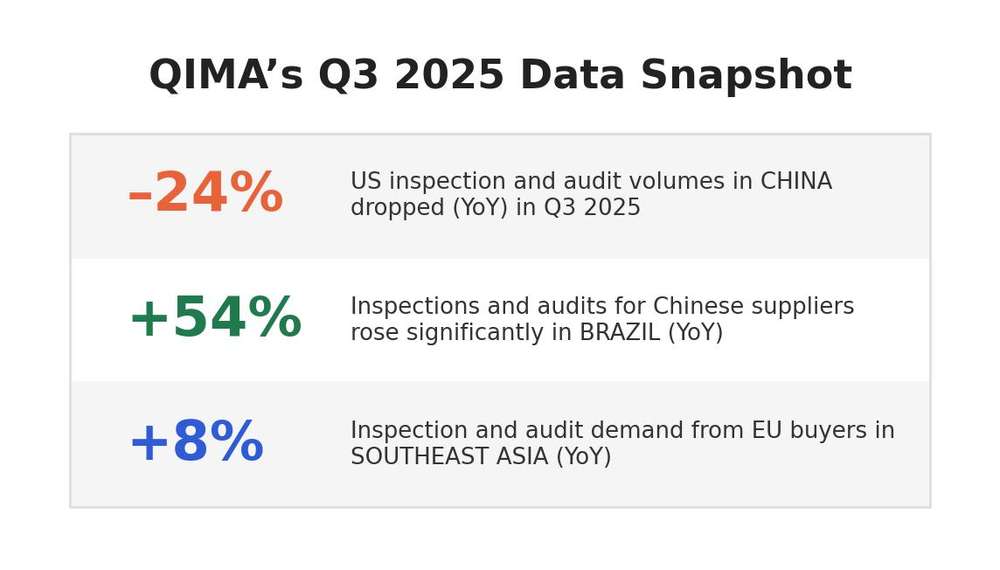Select the EU buyers demand description
The width and height of the screenshot is (1000, 570).
pos(622,443)
